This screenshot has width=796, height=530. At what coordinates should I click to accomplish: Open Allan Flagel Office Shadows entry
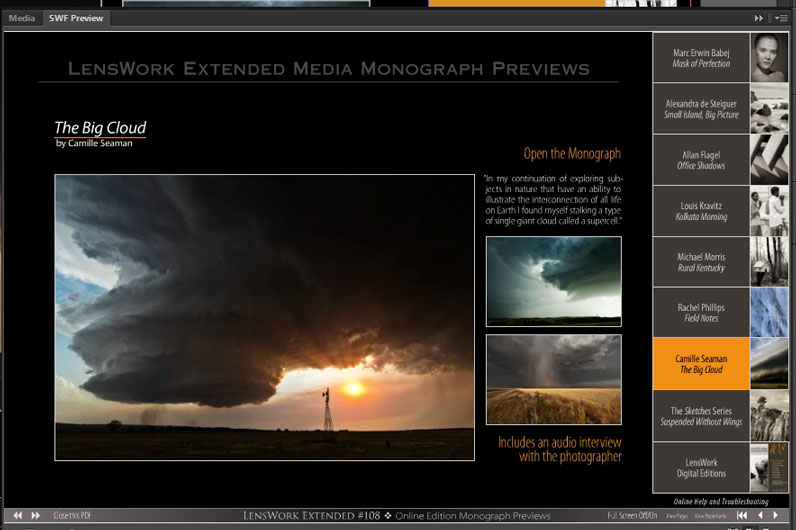click(x=701, y=160)
